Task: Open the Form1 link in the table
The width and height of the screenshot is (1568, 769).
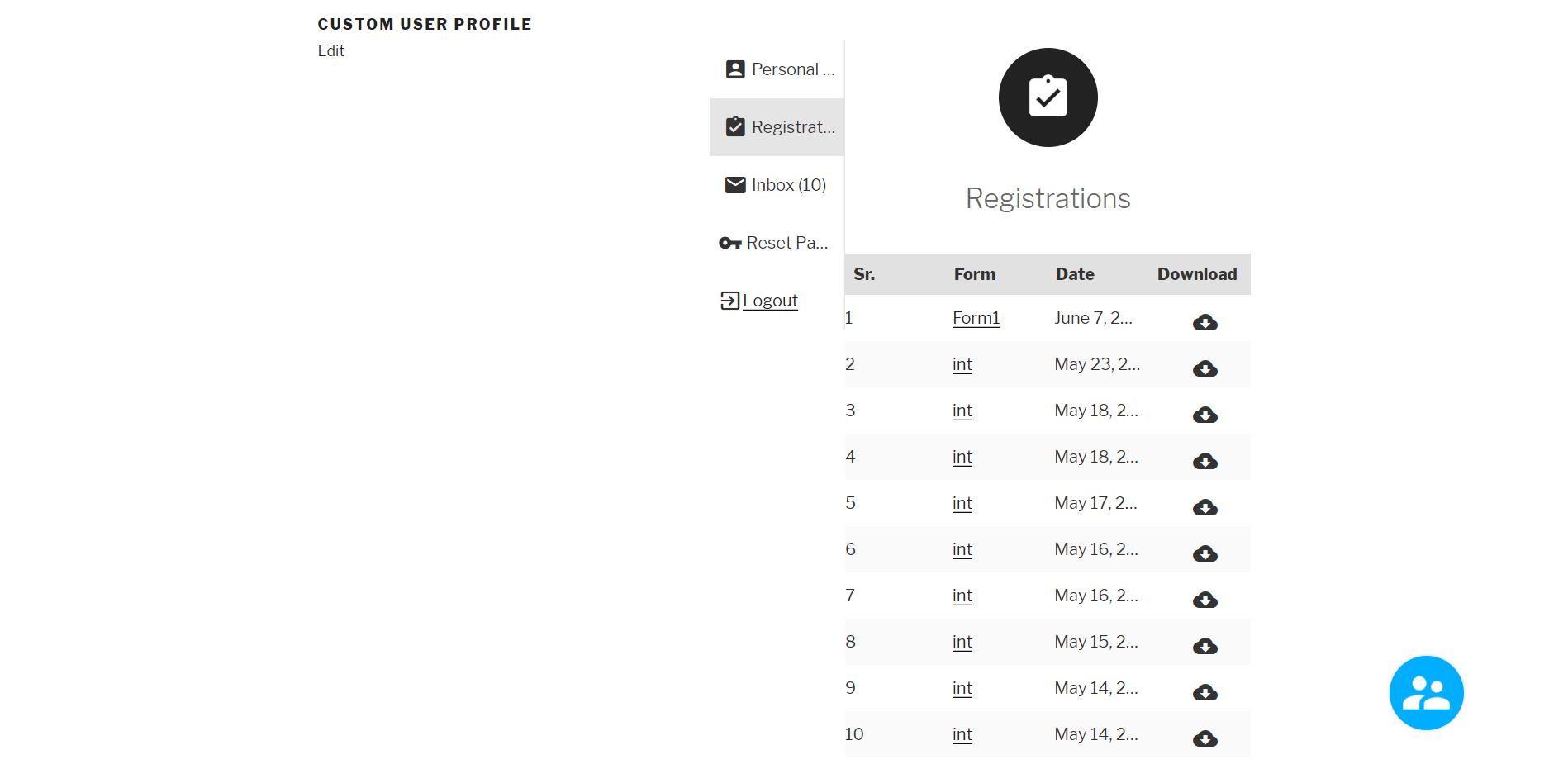Action: pos(976,317)
